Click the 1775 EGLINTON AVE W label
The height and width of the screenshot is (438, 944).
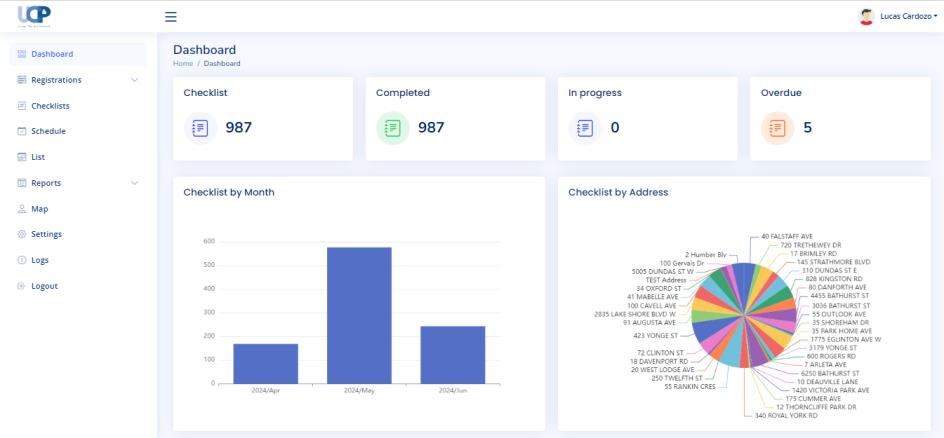[x=845, y=339]
